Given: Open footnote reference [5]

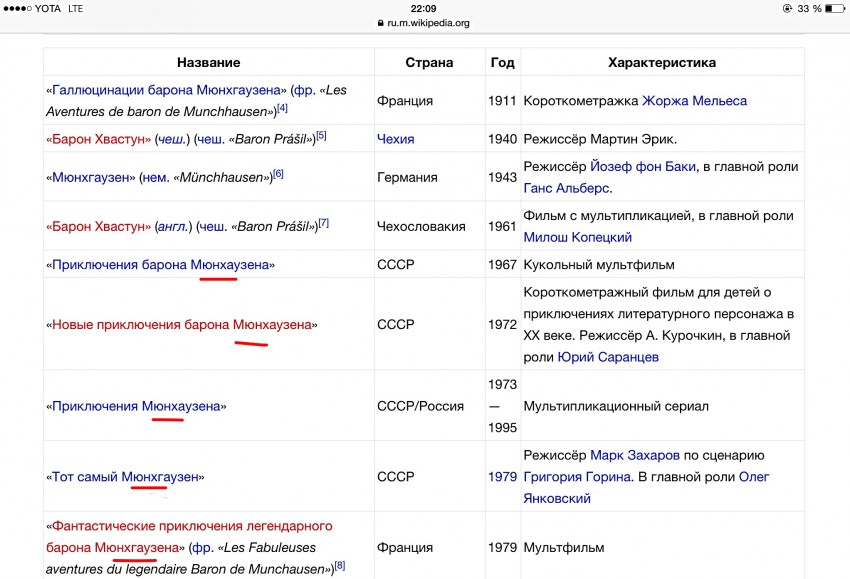Looking at the screenshot, I should [321, 136].
